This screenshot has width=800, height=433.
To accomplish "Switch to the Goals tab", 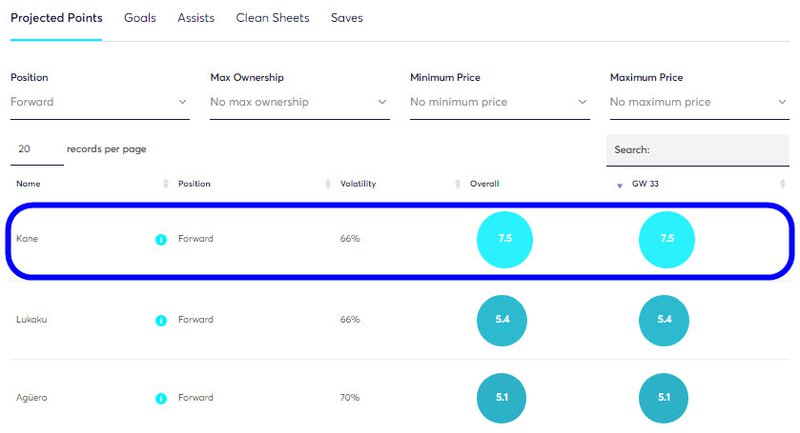I will click(140, 18).
